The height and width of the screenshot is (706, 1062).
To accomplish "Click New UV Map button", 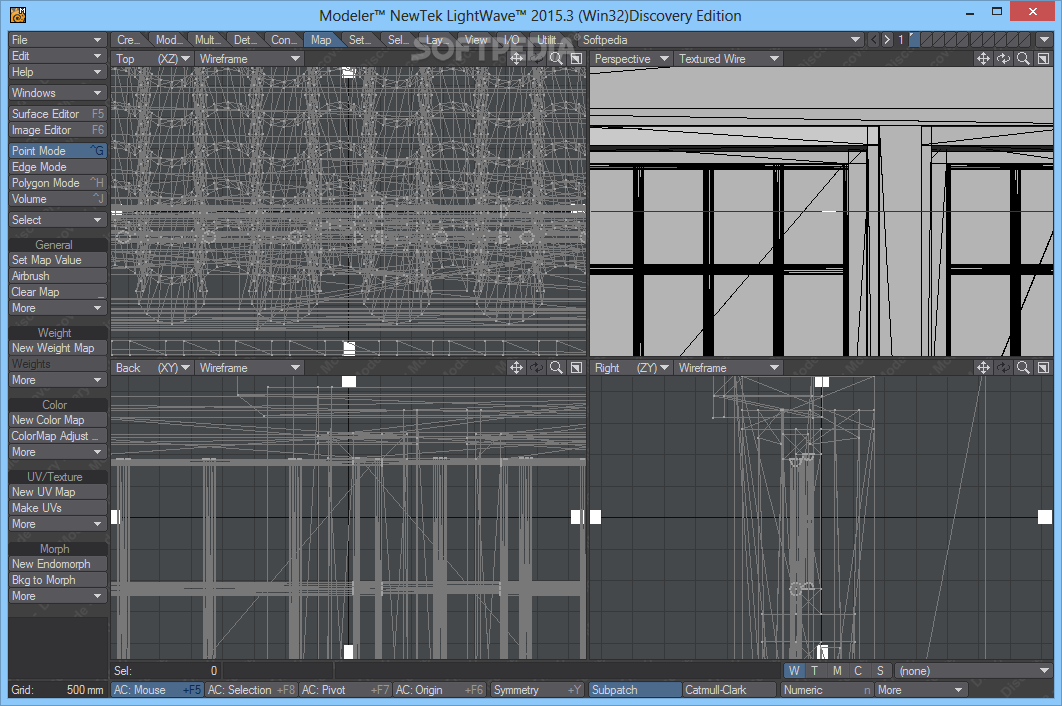I will tap(58, 492).
